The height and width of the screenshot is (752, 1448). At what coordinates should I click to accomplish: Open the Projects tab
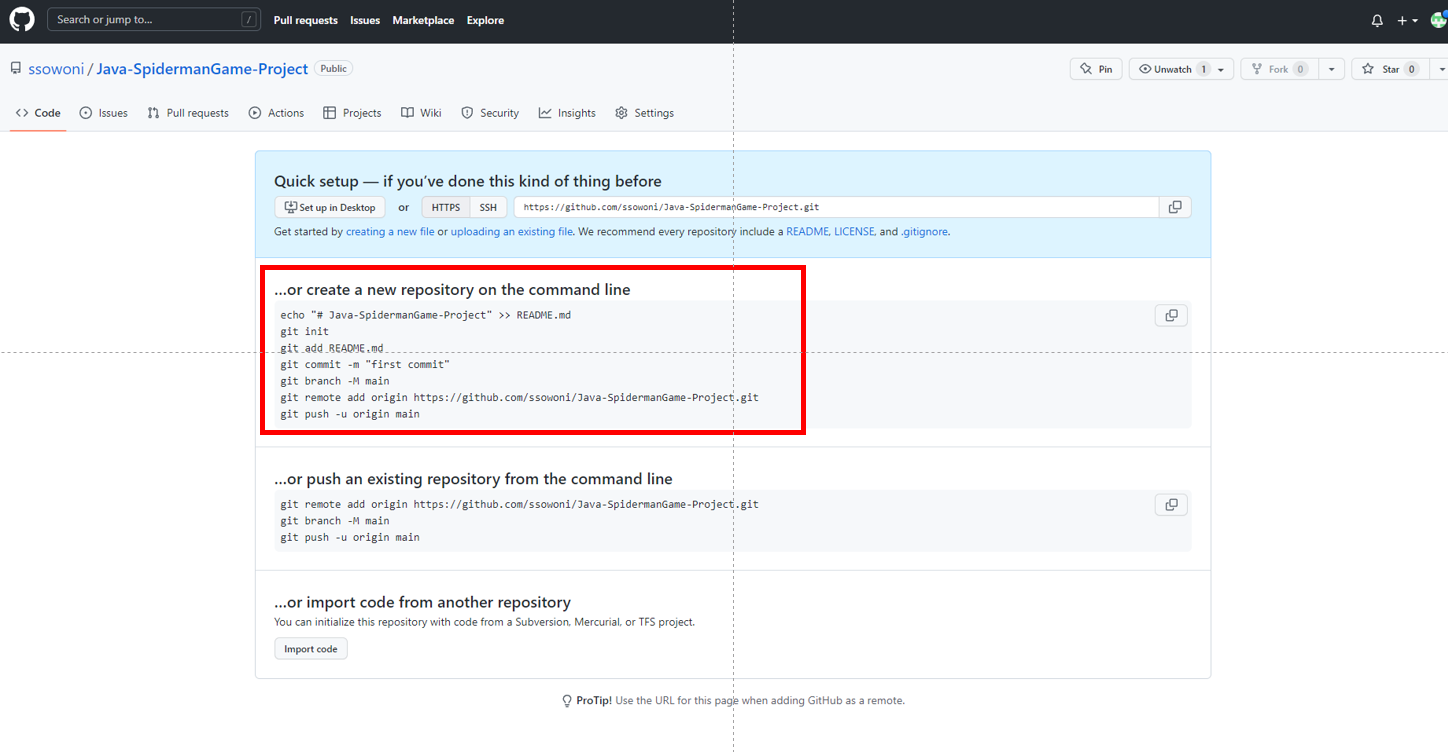click(x=352, y=113)
